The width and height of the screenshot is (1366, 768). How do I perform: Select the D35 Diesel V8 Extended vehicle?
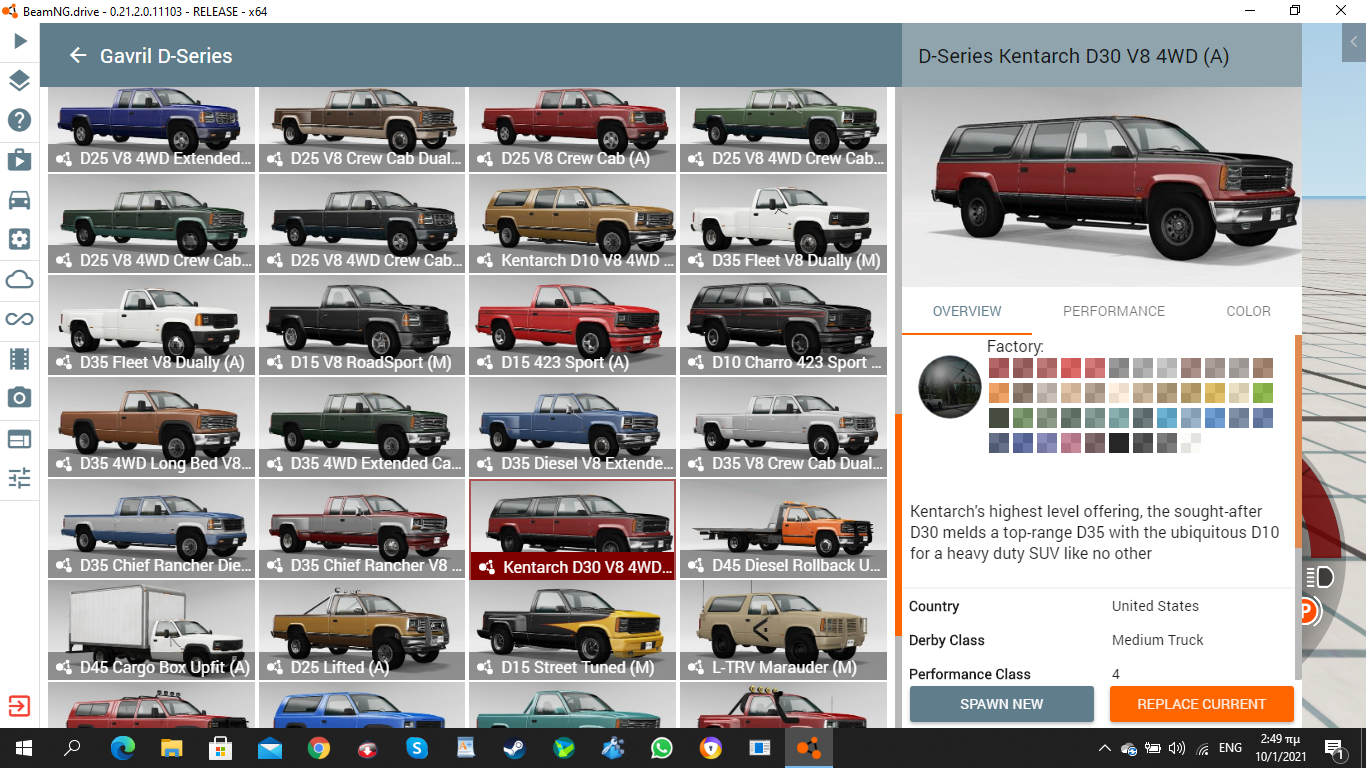click(573, 427)
